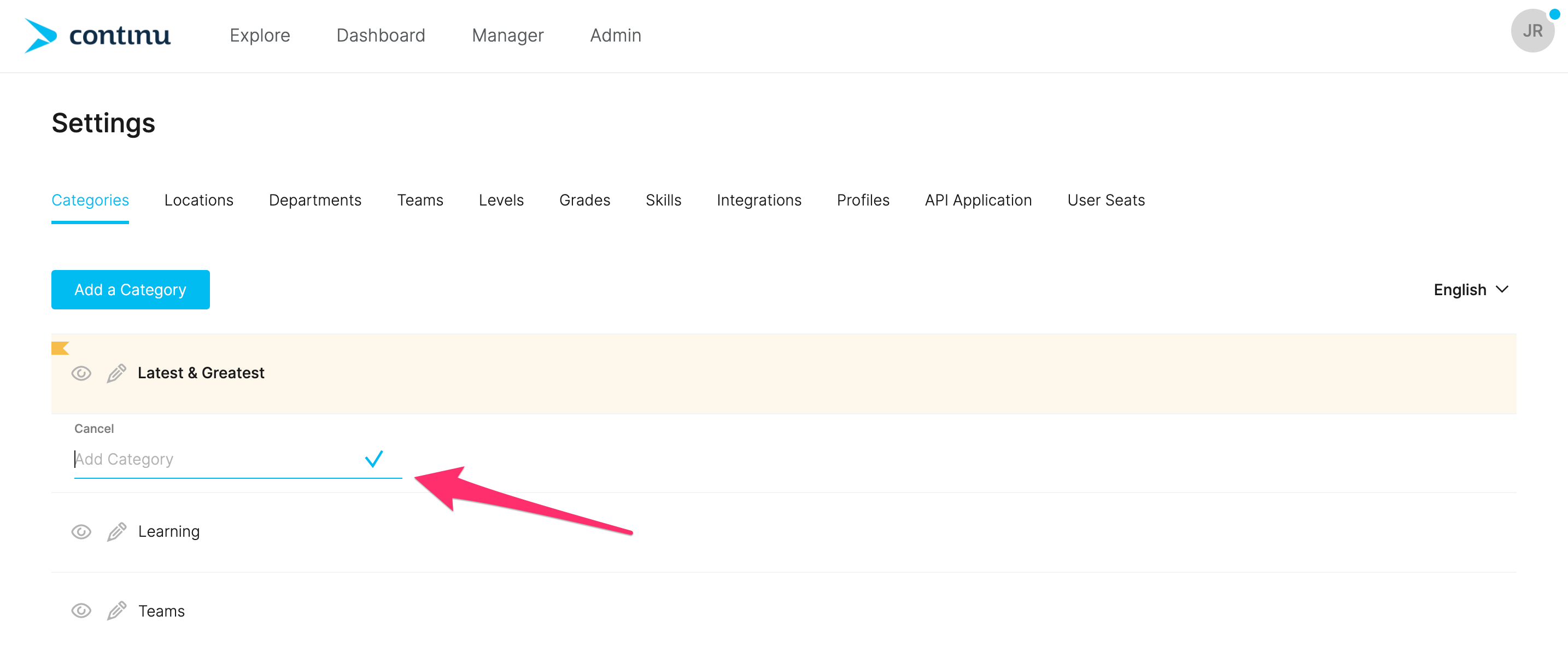The image size is (1568, 645).
Task: Switch to the Locations tab
Action: point(198,200)
